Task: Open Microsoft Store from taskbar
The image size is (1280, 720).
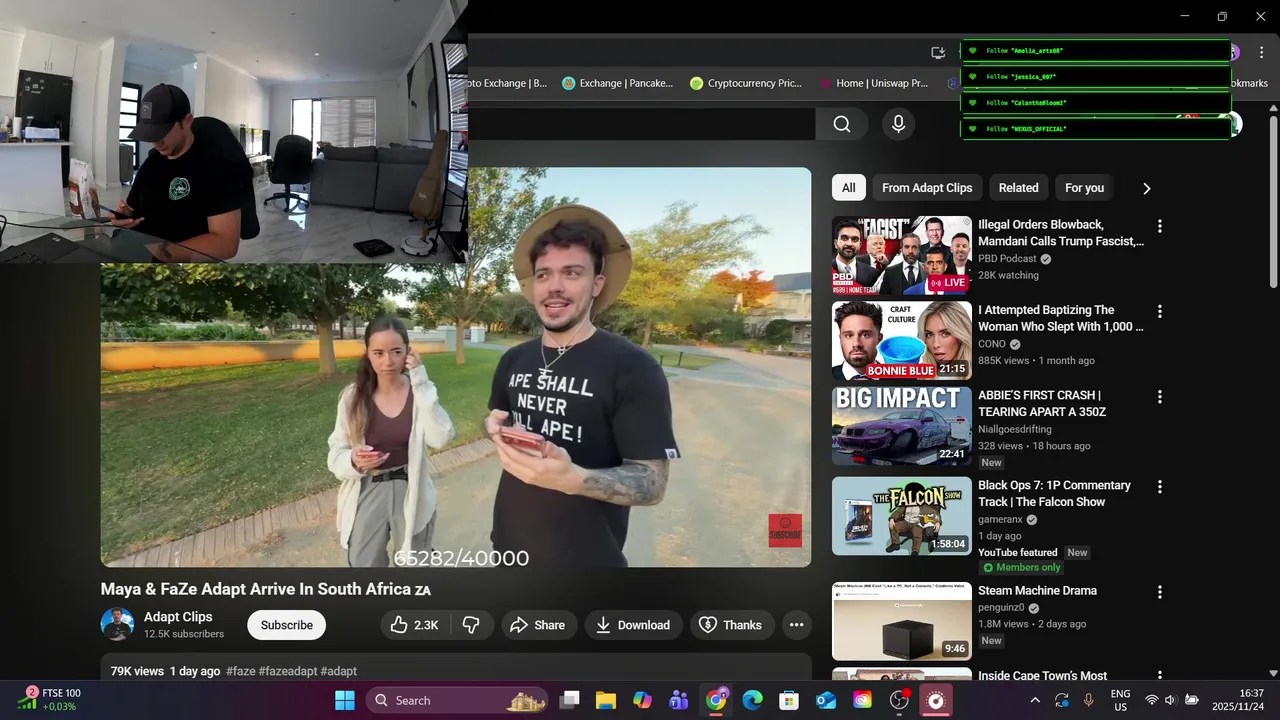Action: tap(789, 700)
